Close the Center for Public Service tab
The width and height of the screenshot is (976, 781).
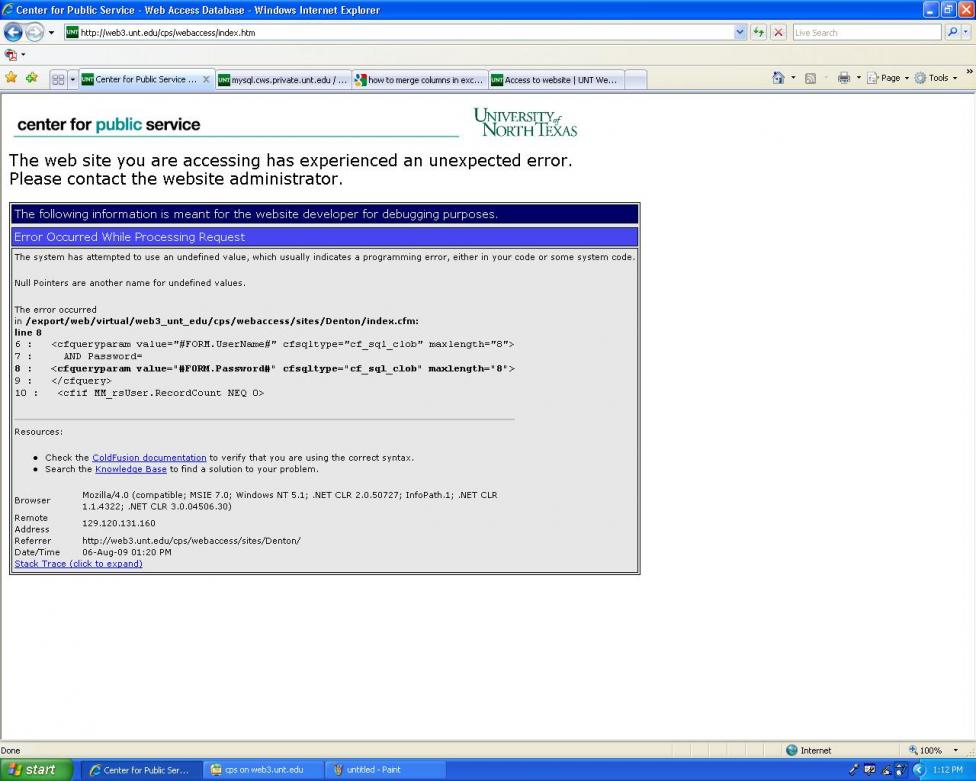[206, 80]
